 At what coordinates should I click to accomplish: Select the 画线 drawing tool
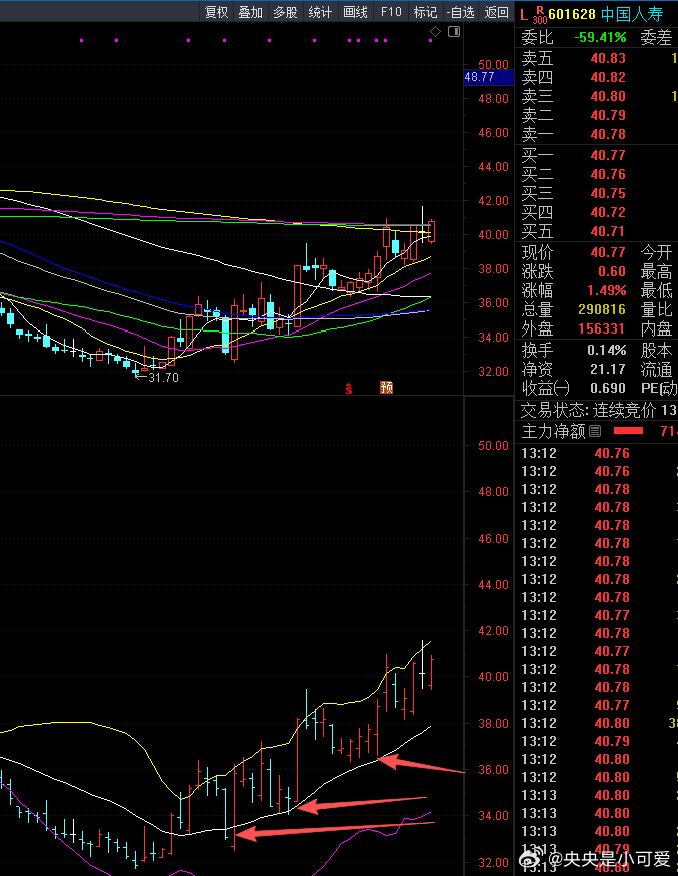[355, 12]
